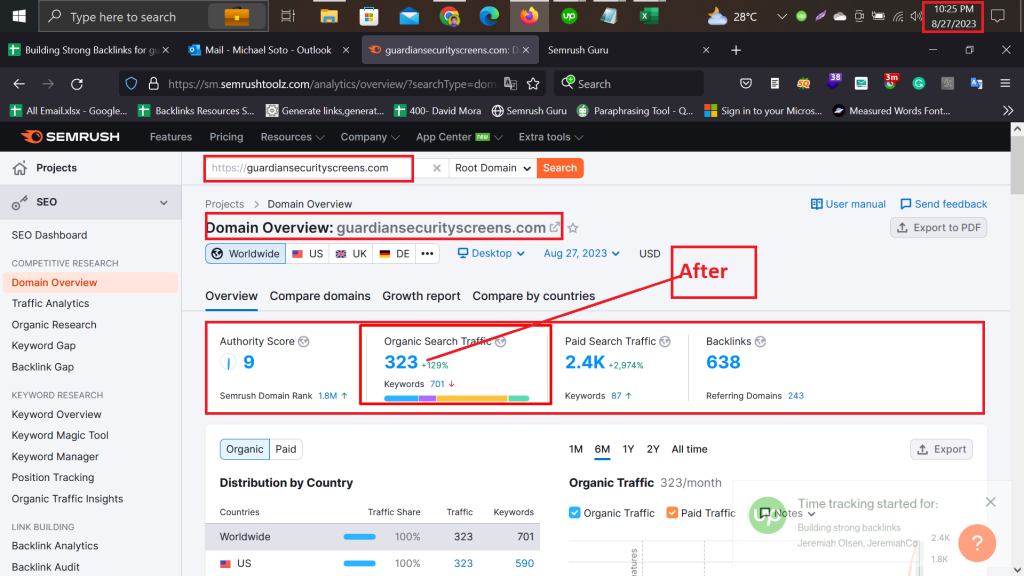
Task: Select the 1M time range
Action: click(x=575, y=449)
